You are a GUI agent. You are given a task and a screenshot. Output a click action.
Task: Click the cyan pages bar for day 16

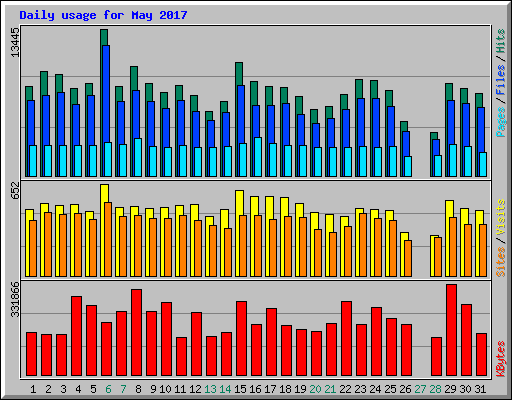click(x=258, y=157)
